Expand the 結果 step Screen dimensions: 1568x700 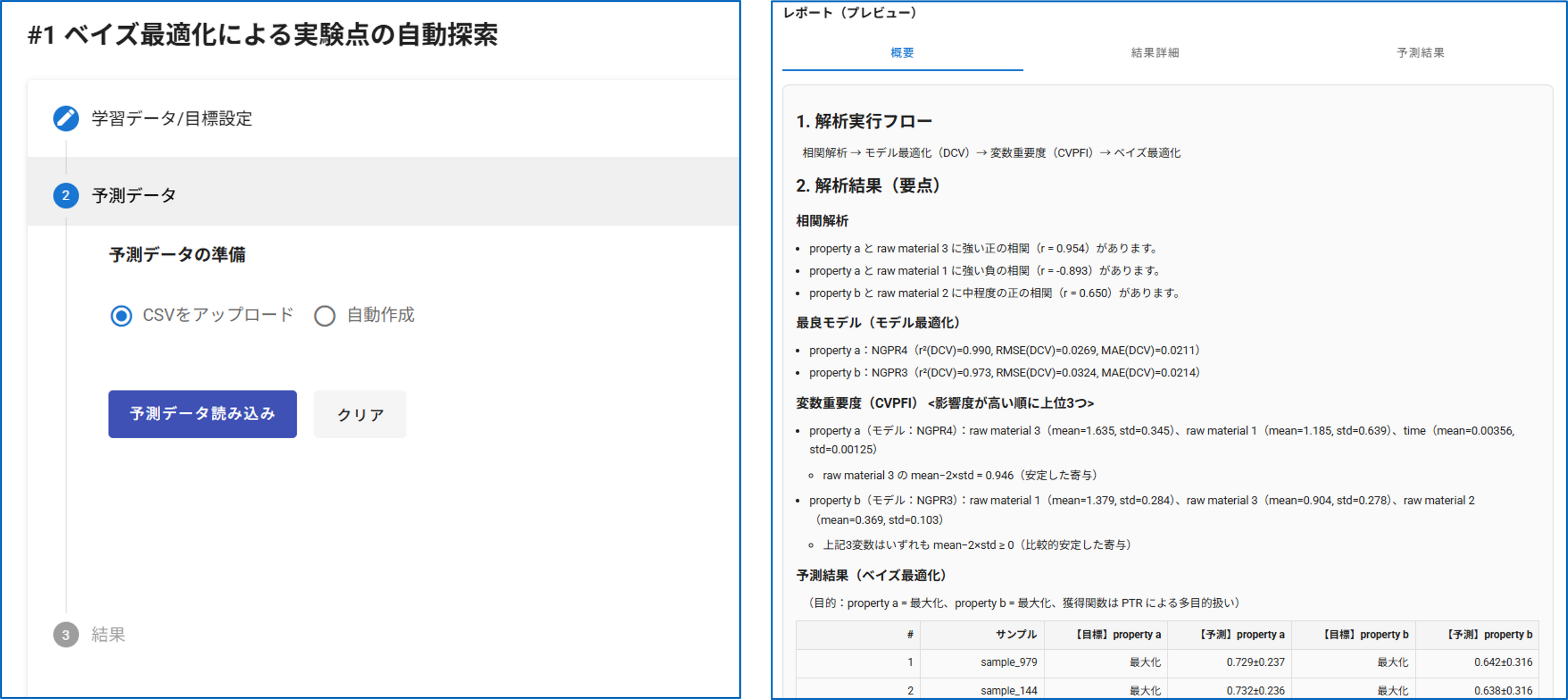click(x=108, y=634)
